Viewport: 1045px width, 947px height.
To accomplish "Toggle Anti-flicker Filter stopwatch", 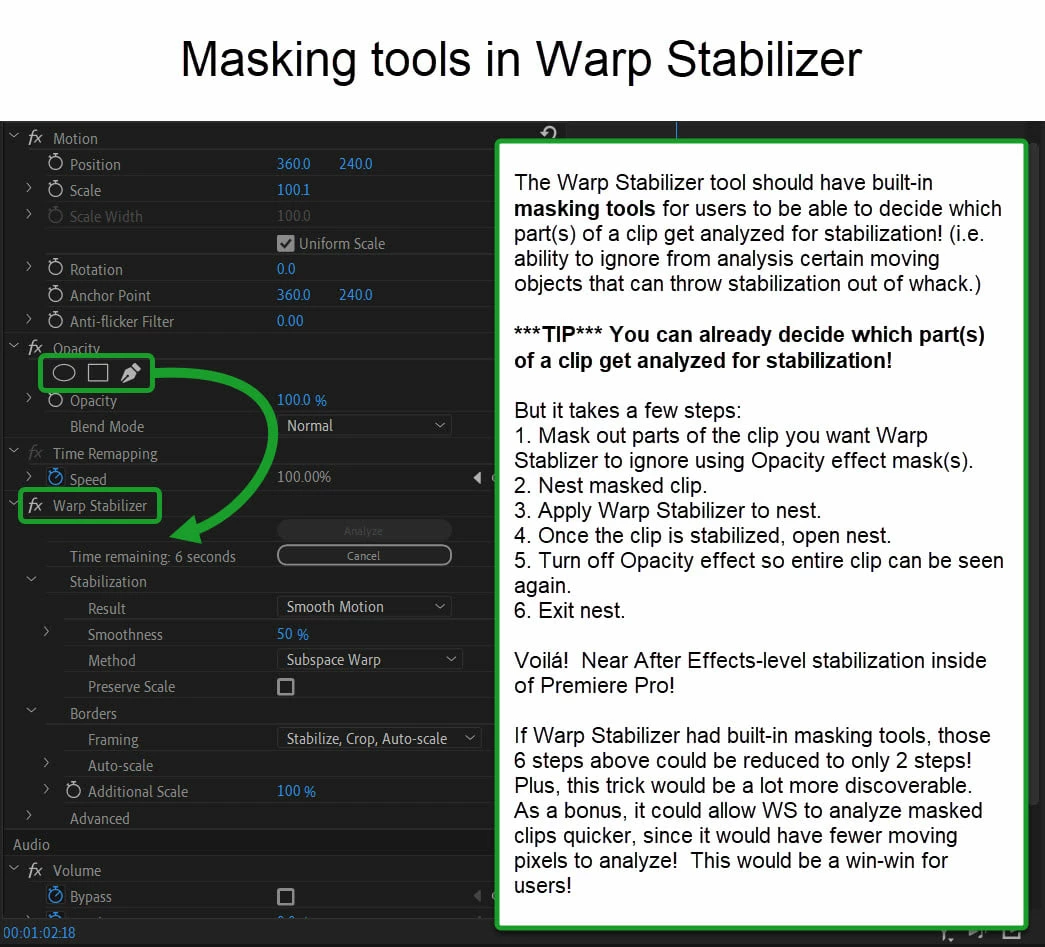I will [x=55, y=320].
